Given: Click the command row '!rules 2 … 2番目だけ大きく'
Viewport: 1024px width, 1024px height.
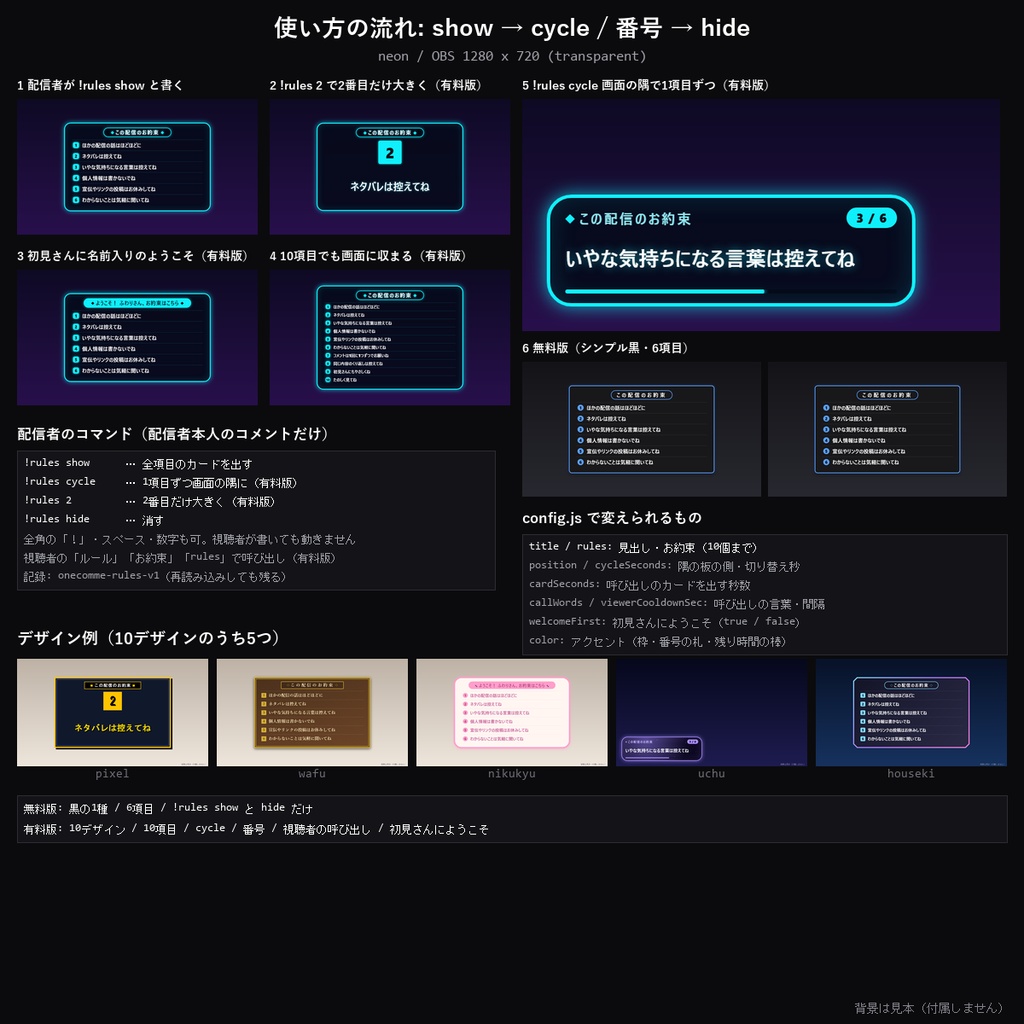Looking at the screenshot, I should [152, 502].
